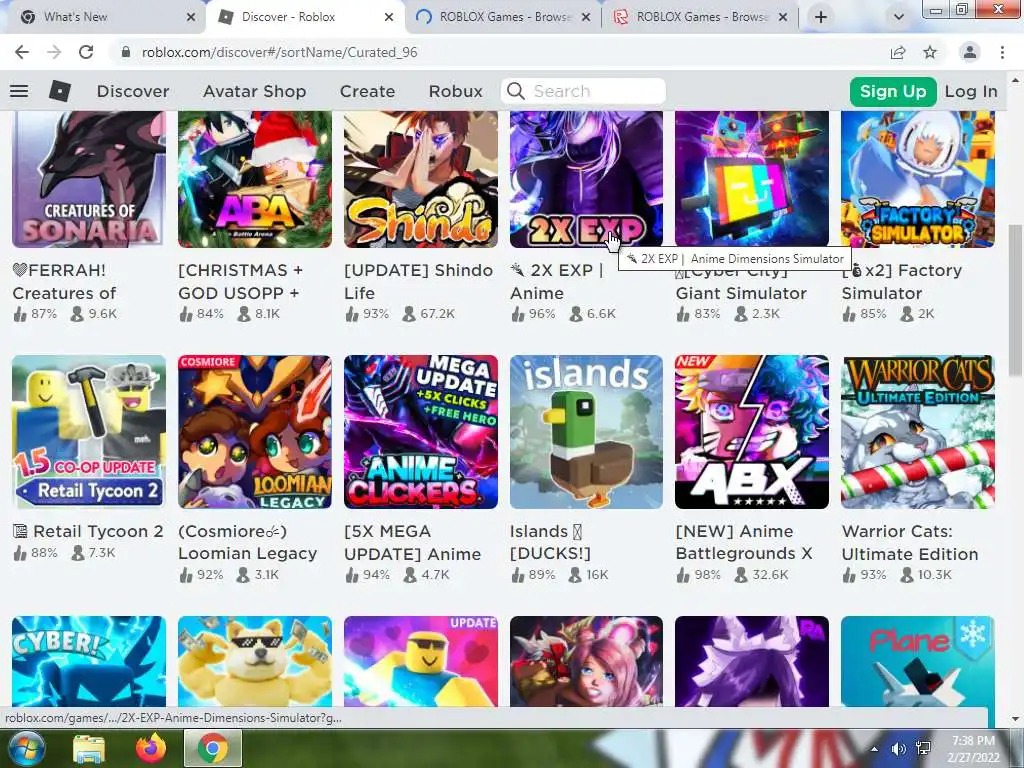The width and height of the screenshot is (1024, 768).
Task: Open tab search dropdown chevron
Action: click(899, 17)
